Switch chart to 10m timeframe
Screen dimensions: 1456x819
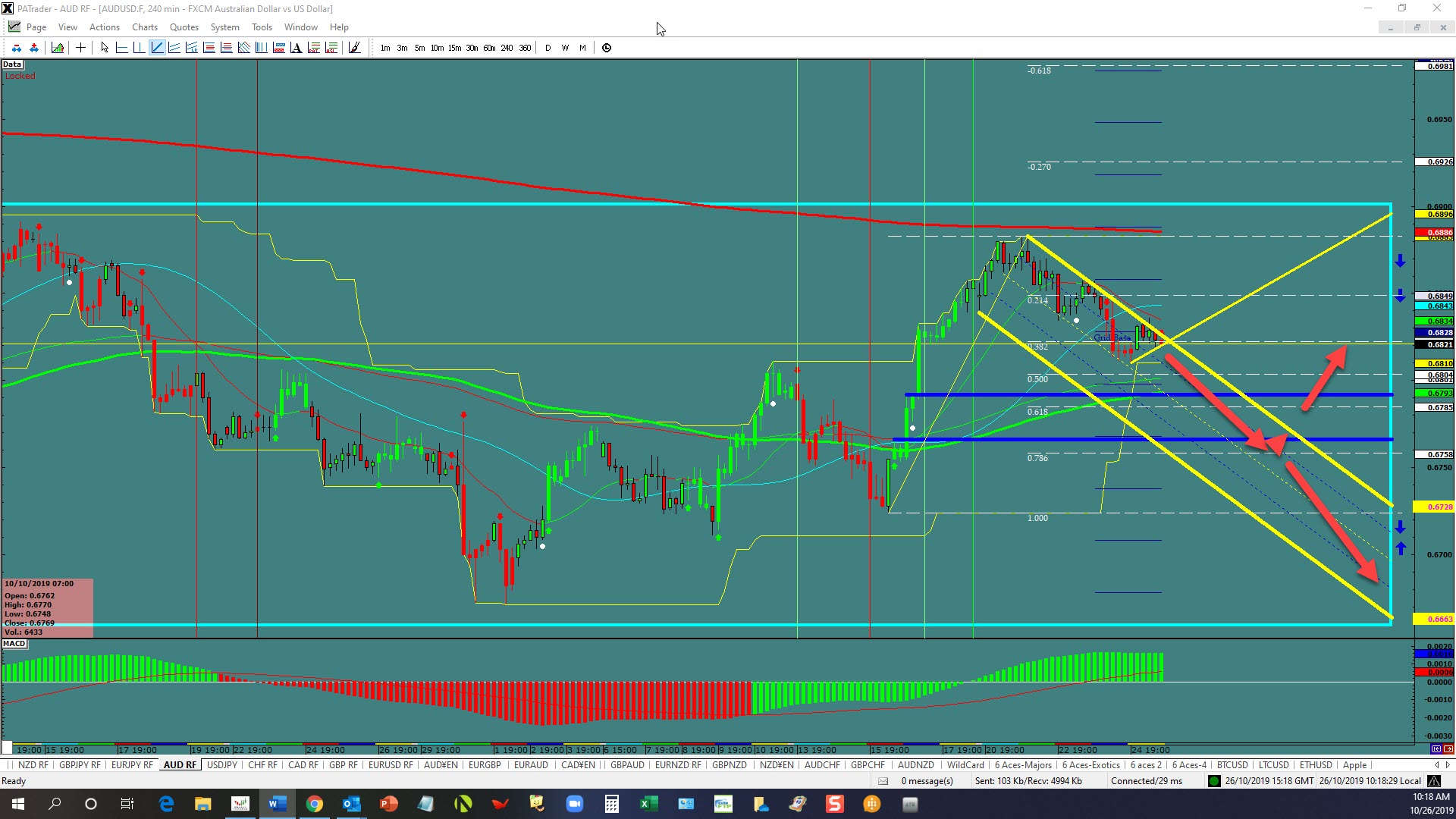click(x=437, y=48)
